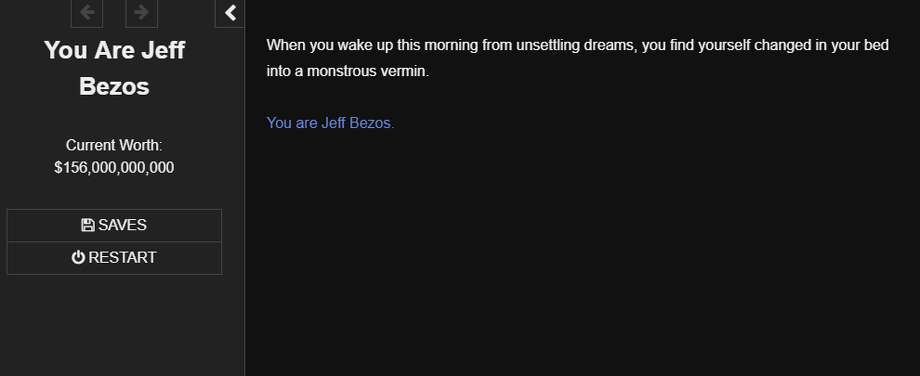This screenshot has height=376, width=920.
Task: Choose RESTART from the sidebar menu
Action: (114, 258)
